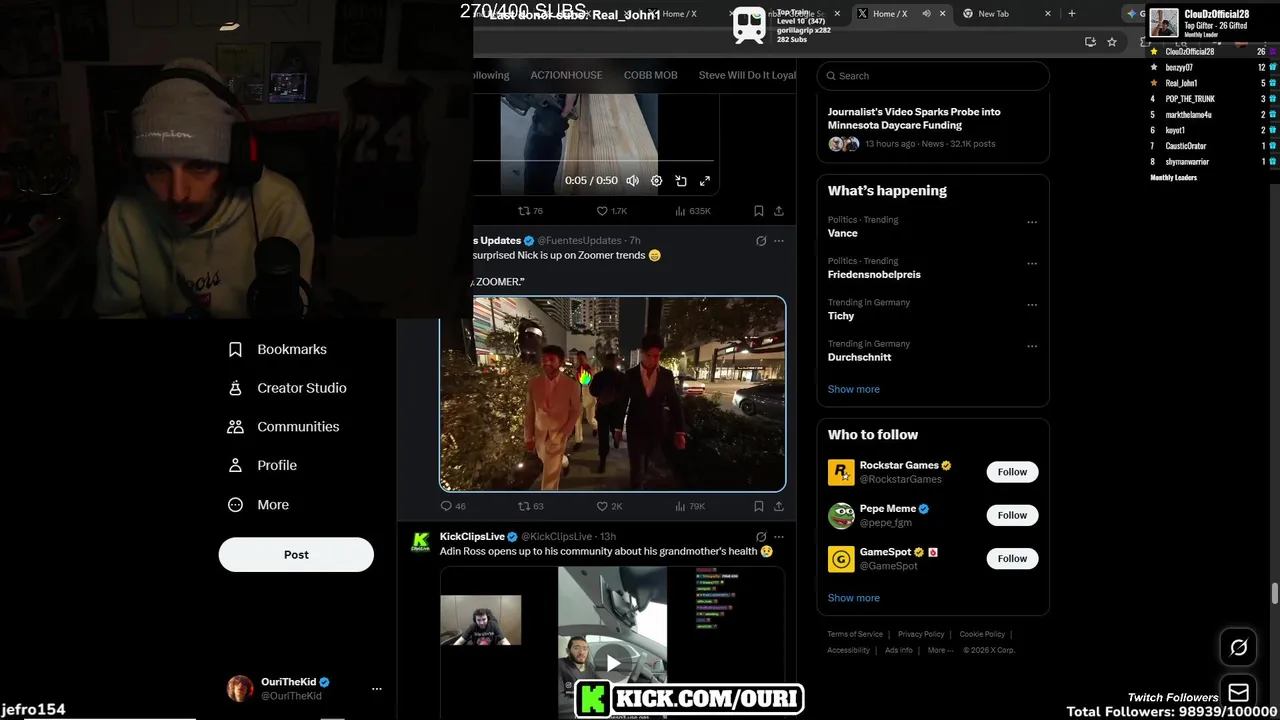Repost the tweet with 63 reposts
This screenshot has width=1280, height=720.
coord(530,506)
